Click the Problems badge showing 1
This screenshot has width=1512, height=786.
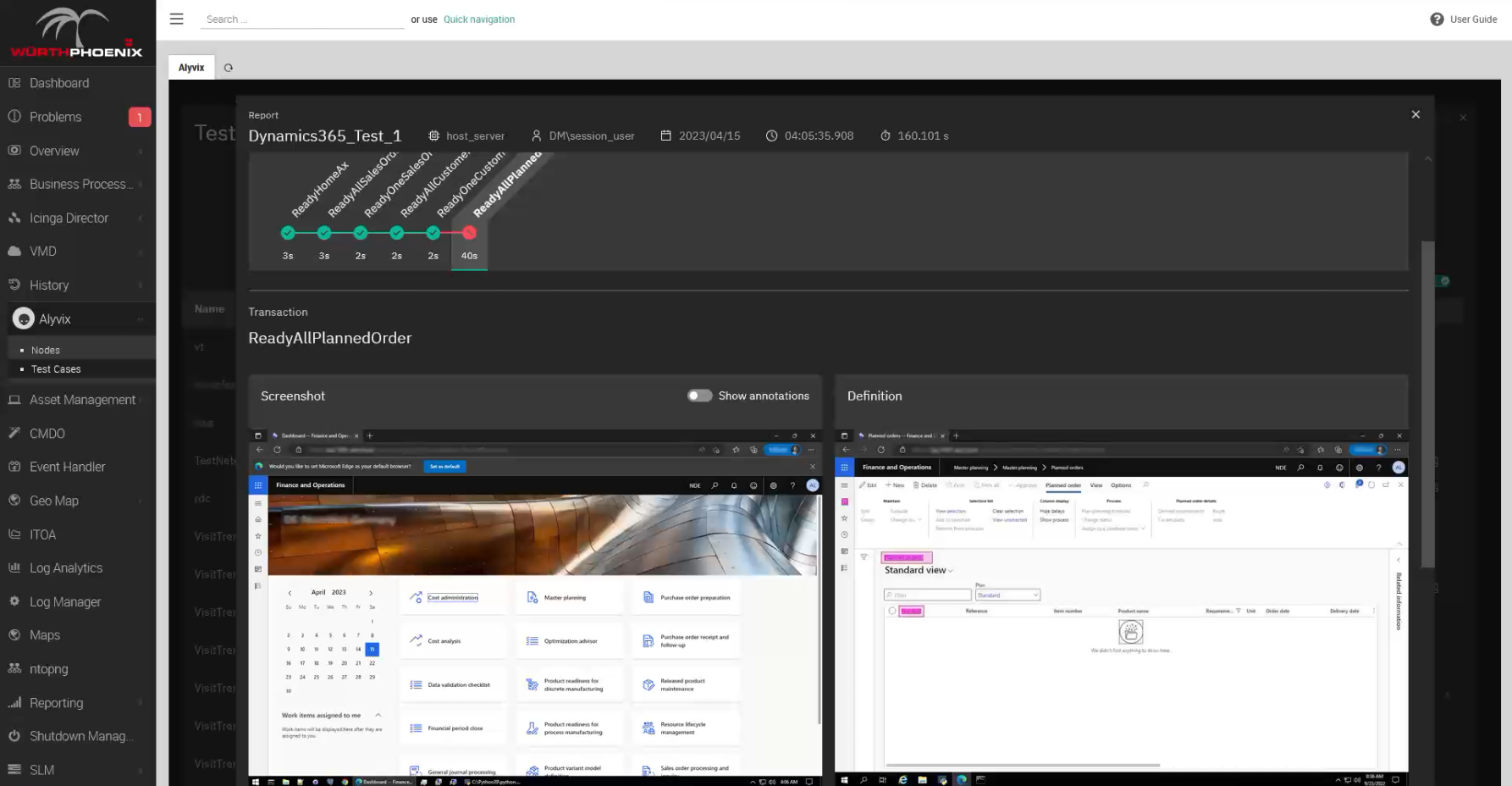140,117
